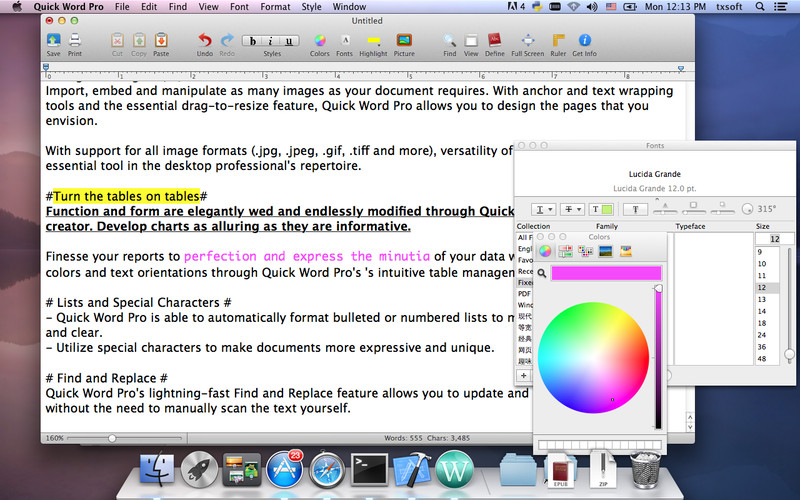This screenshot has width=800, height=500.
Task: Select the crayons picker mode
Action: [x=626, y=251]
